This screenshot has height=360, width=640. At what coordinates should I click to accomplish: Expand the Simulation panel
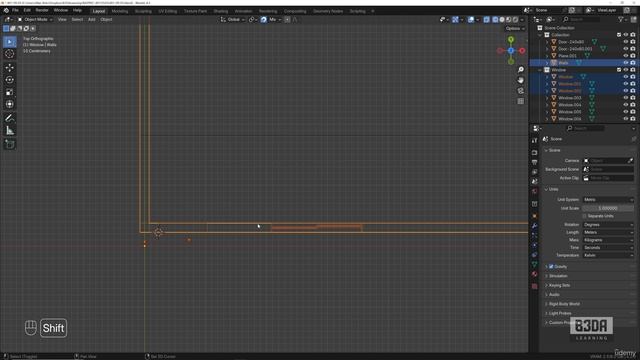click(558, 276)
